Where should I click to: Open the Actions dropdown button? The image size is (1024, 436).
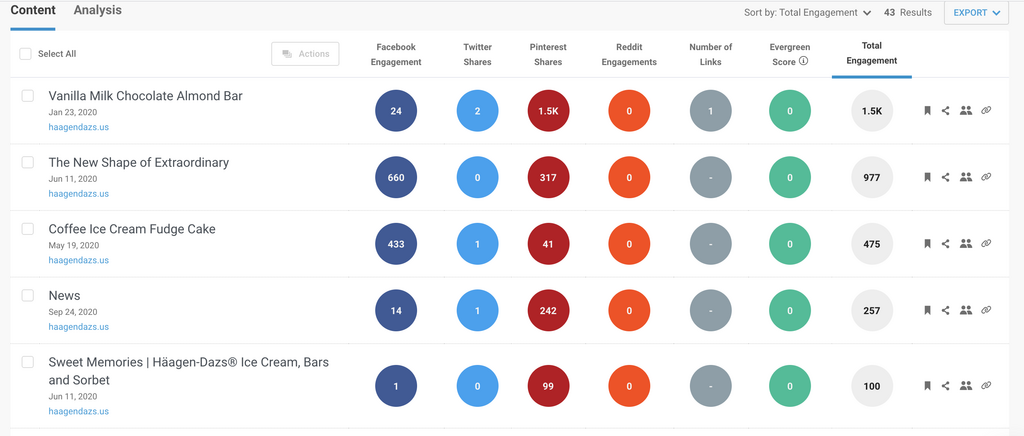pos(305,54)
